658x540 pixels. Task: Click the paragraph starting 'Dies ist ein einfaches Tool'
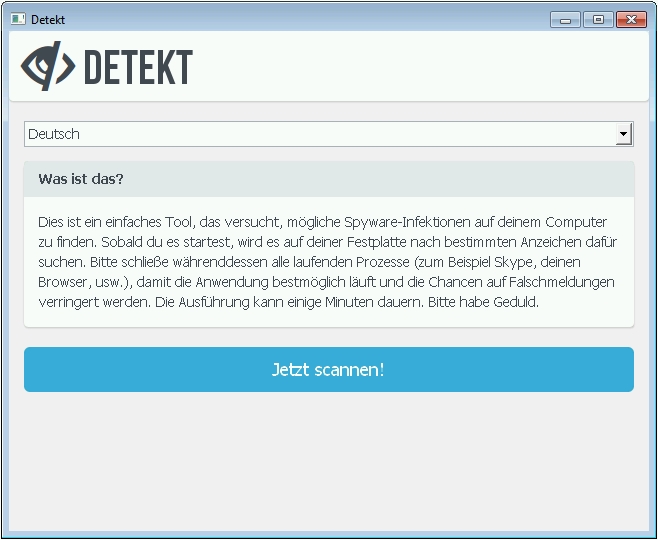pos(327,262)
